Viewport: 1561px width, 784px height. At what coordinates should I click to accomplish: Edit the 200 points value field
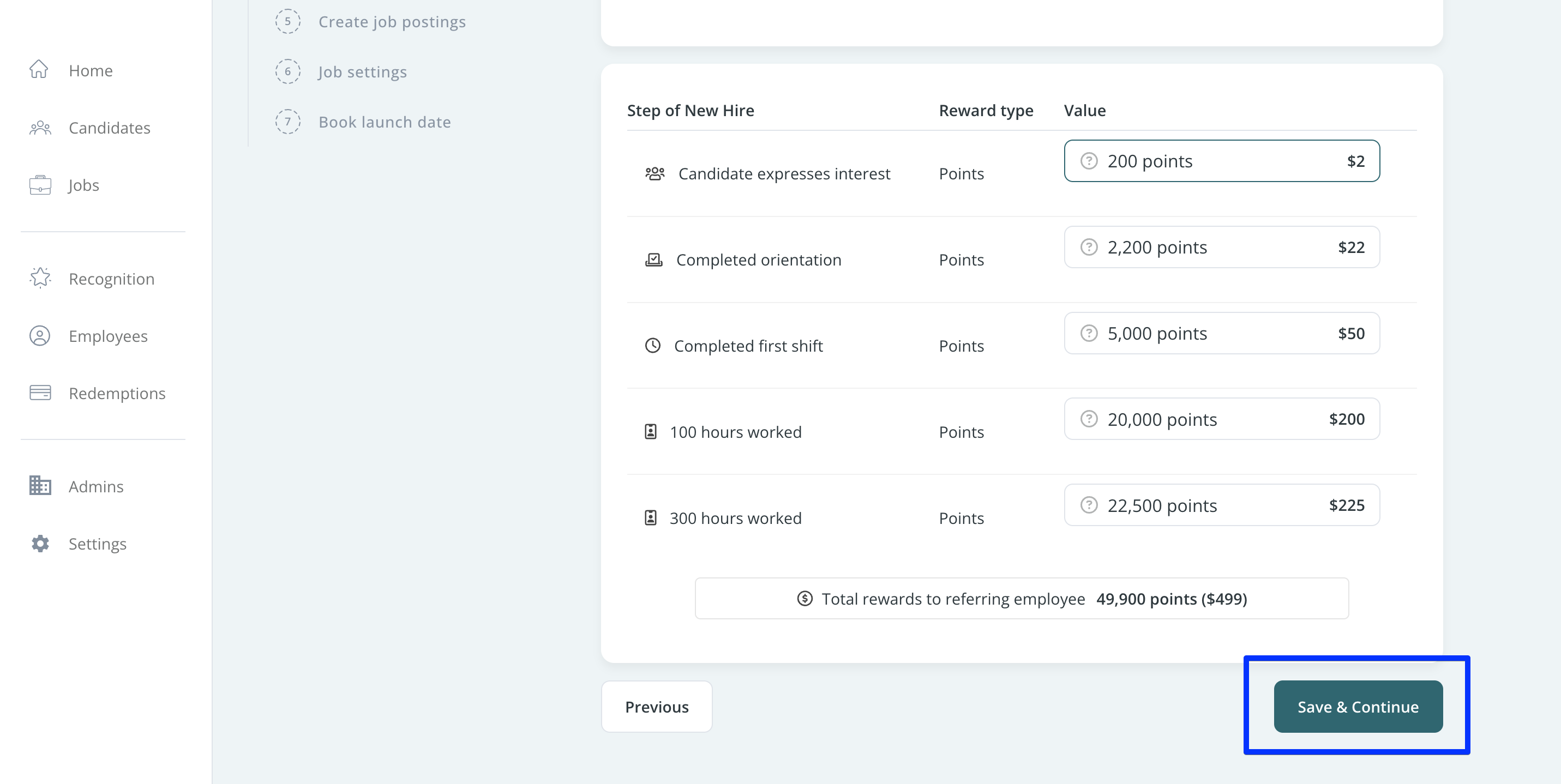pyautogui.click(x=1222, y=161)
